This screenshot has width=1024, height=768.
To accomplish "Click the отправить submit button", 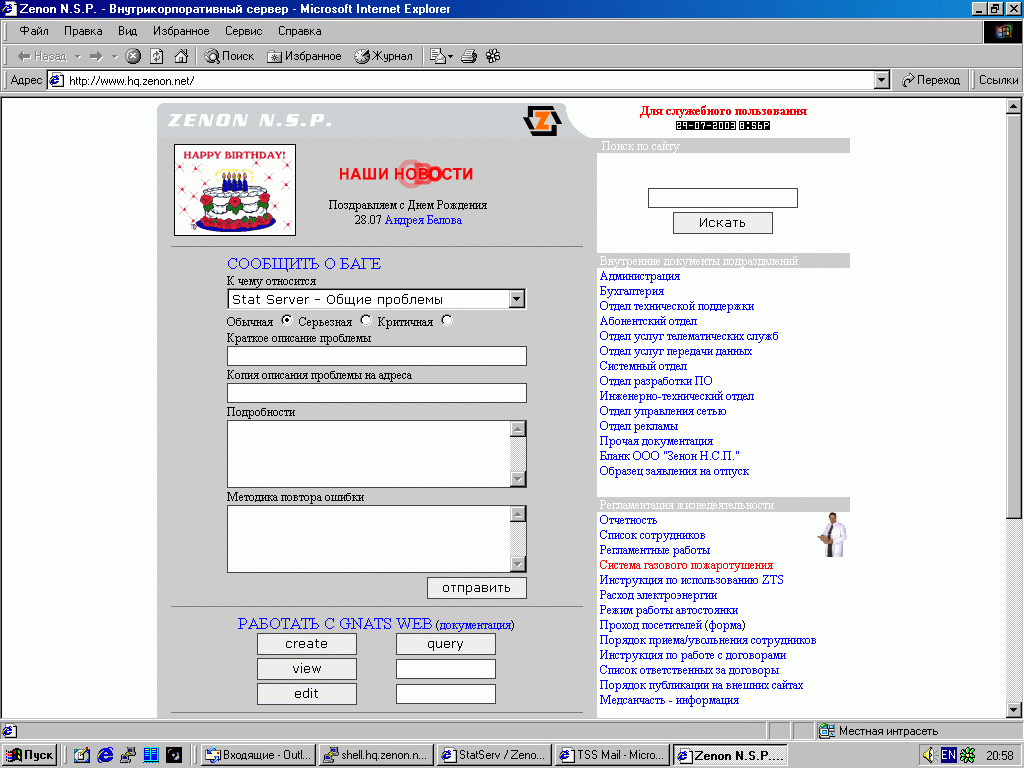I will coord(476,588).
